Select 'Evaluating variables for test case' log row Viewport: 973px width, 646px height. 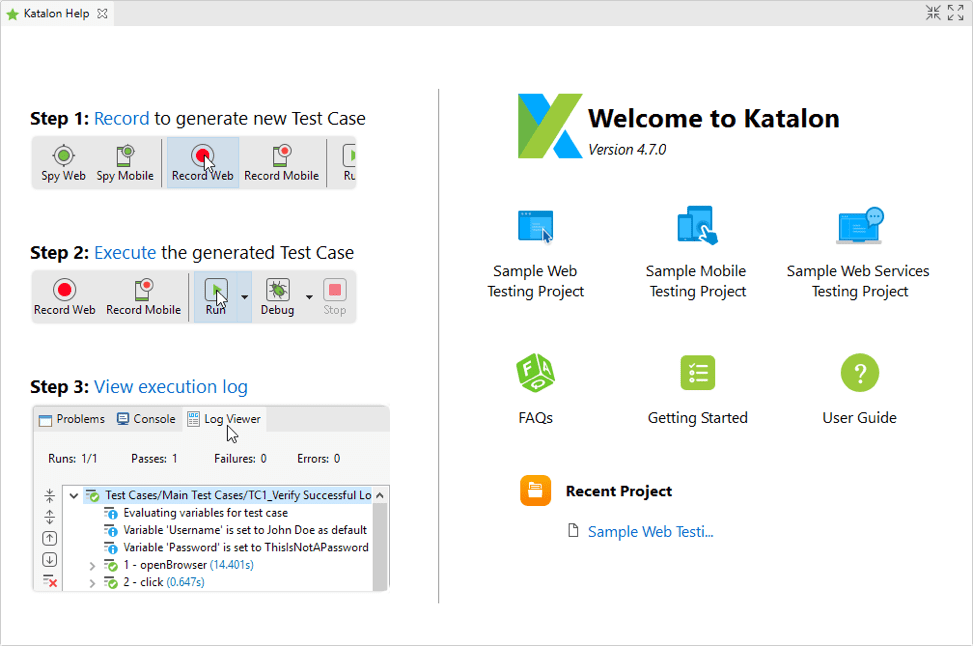(205, 513)
